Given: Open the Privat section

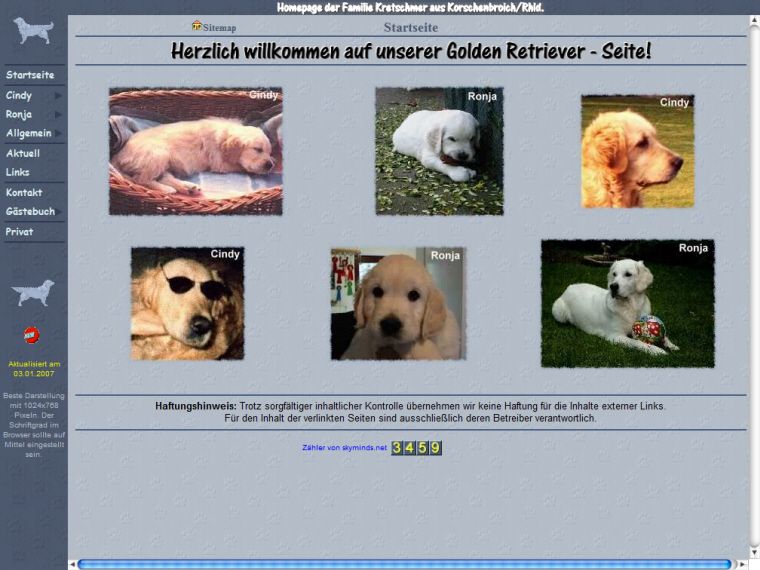Looking at the screenshot, I should click(x=20, y=232).
